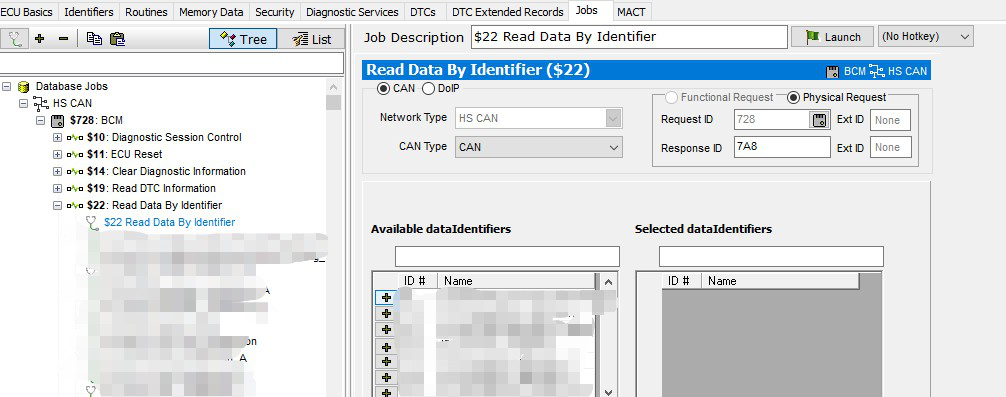Open the DTCs tab
Viewport: 1006px width, 397px height.
pos(422,12)
